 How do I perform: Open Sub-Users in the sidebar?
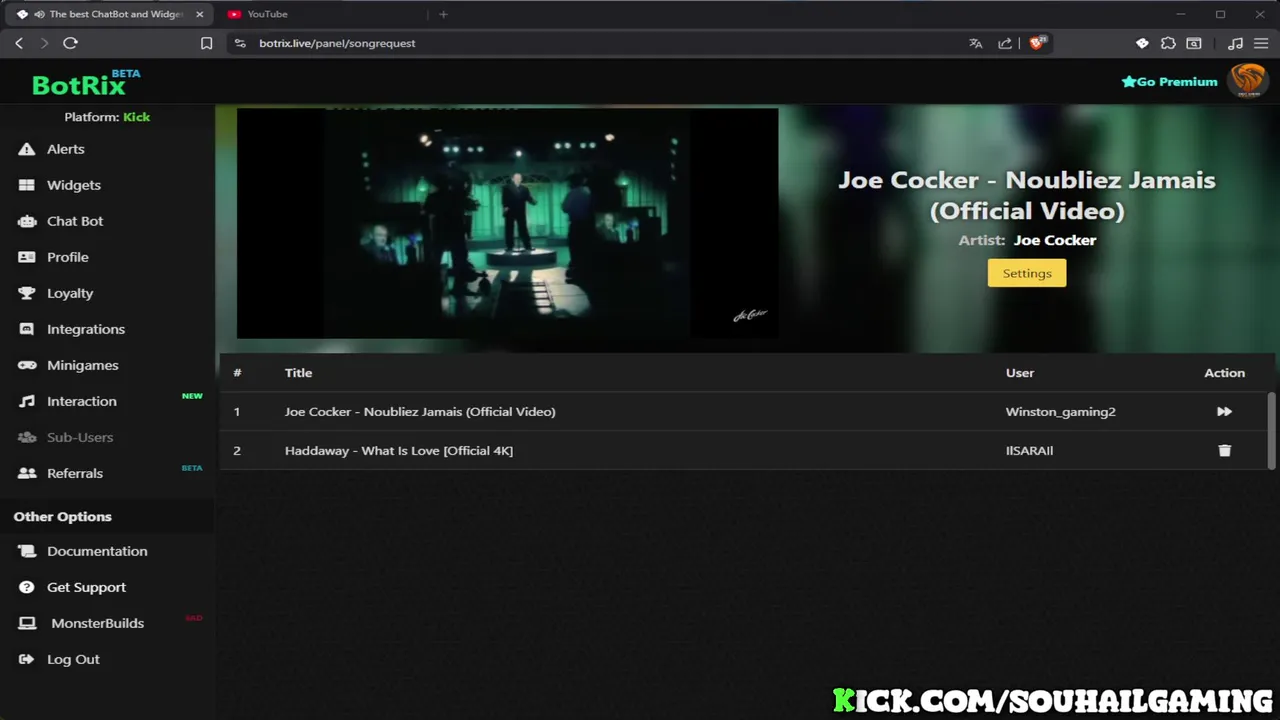point(80,437)
